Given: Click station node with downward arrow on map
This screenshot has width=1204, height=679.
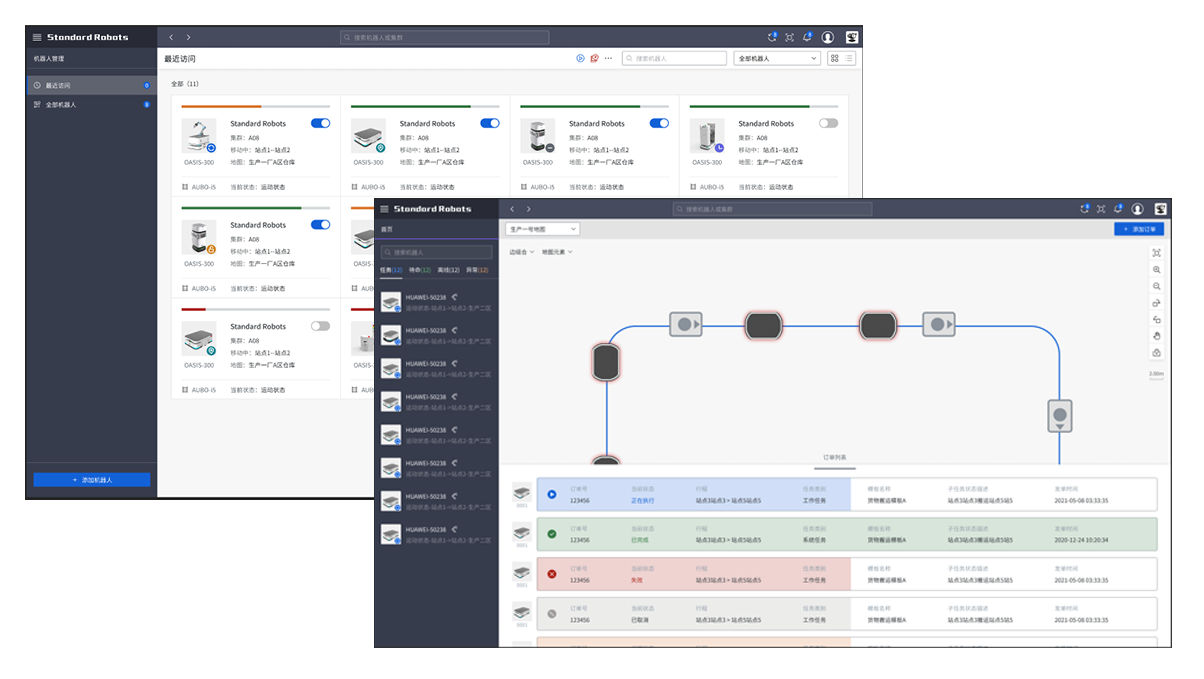Looking at the screenshot, I should [x=1059, y=415].
